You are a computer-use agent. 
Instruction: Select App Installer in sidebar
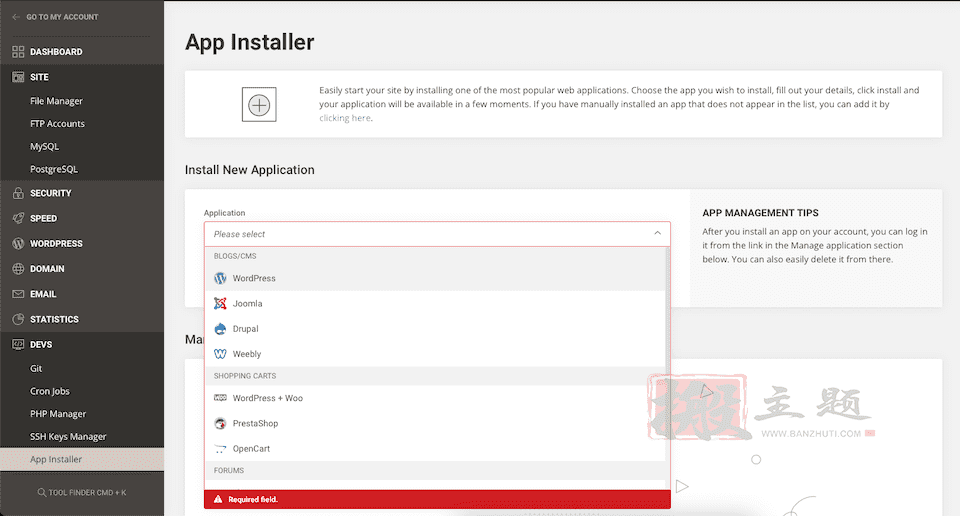(x=82, y=460)
